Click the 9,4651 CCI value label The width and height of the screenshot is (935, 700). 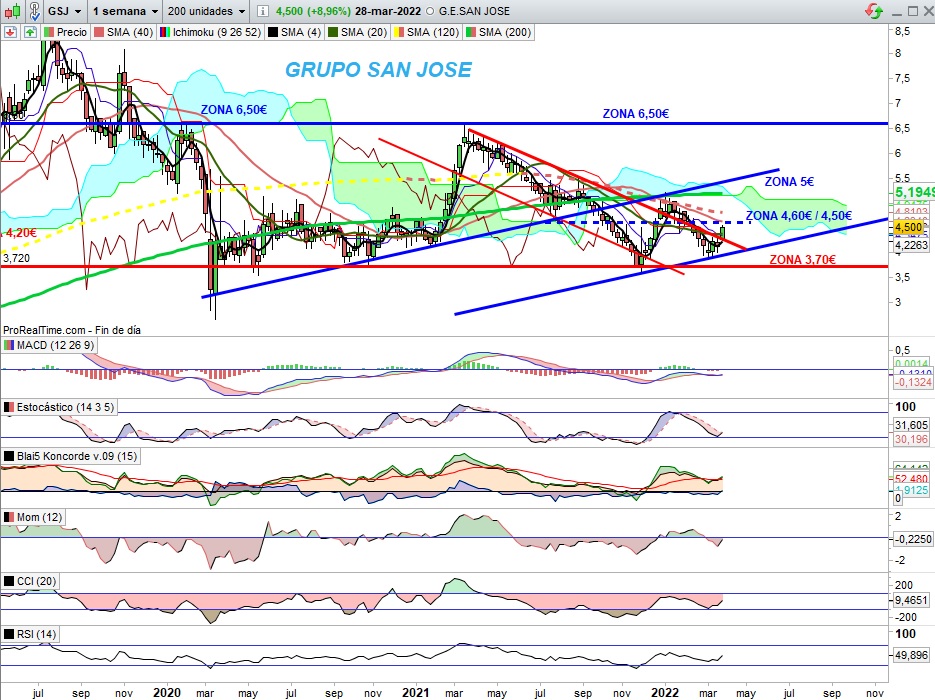912,600
